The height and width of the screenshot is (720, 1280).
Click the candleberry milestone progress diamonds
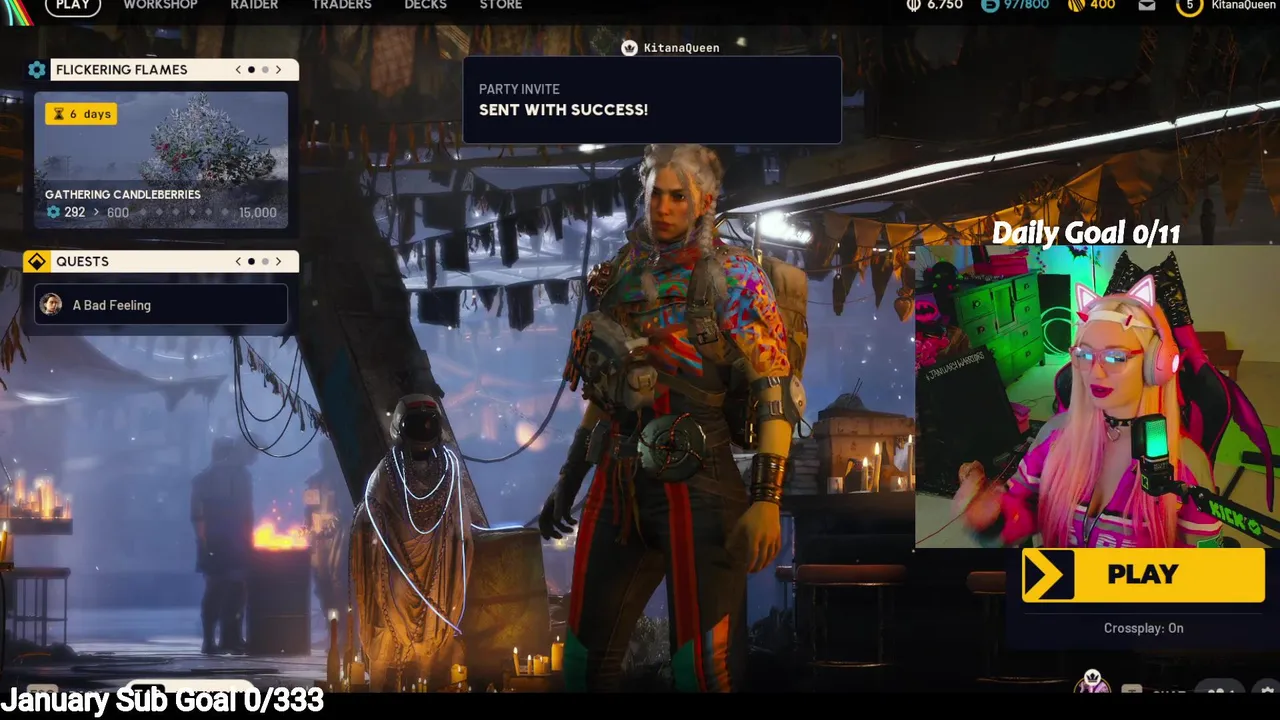click(x=183, y=212)
